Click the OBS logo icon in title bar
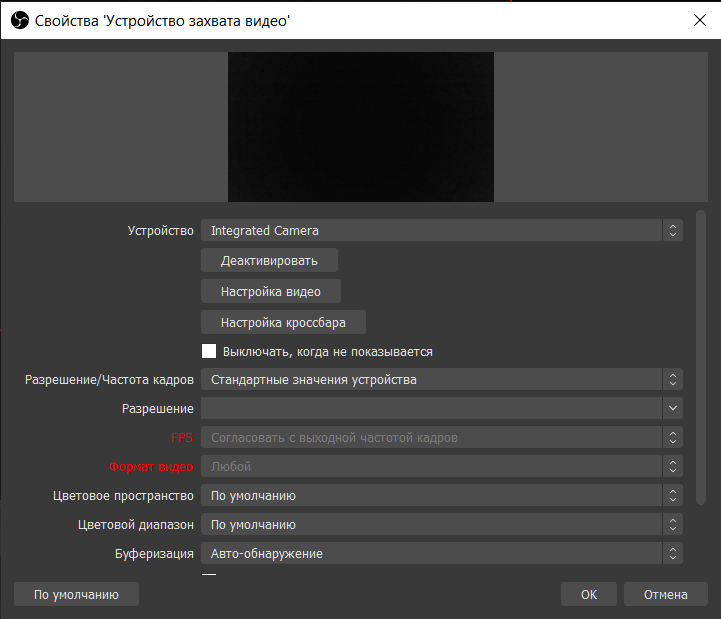The width and height of the screenshot is (721, 619). pyautogui.click(x=20, y=20)
